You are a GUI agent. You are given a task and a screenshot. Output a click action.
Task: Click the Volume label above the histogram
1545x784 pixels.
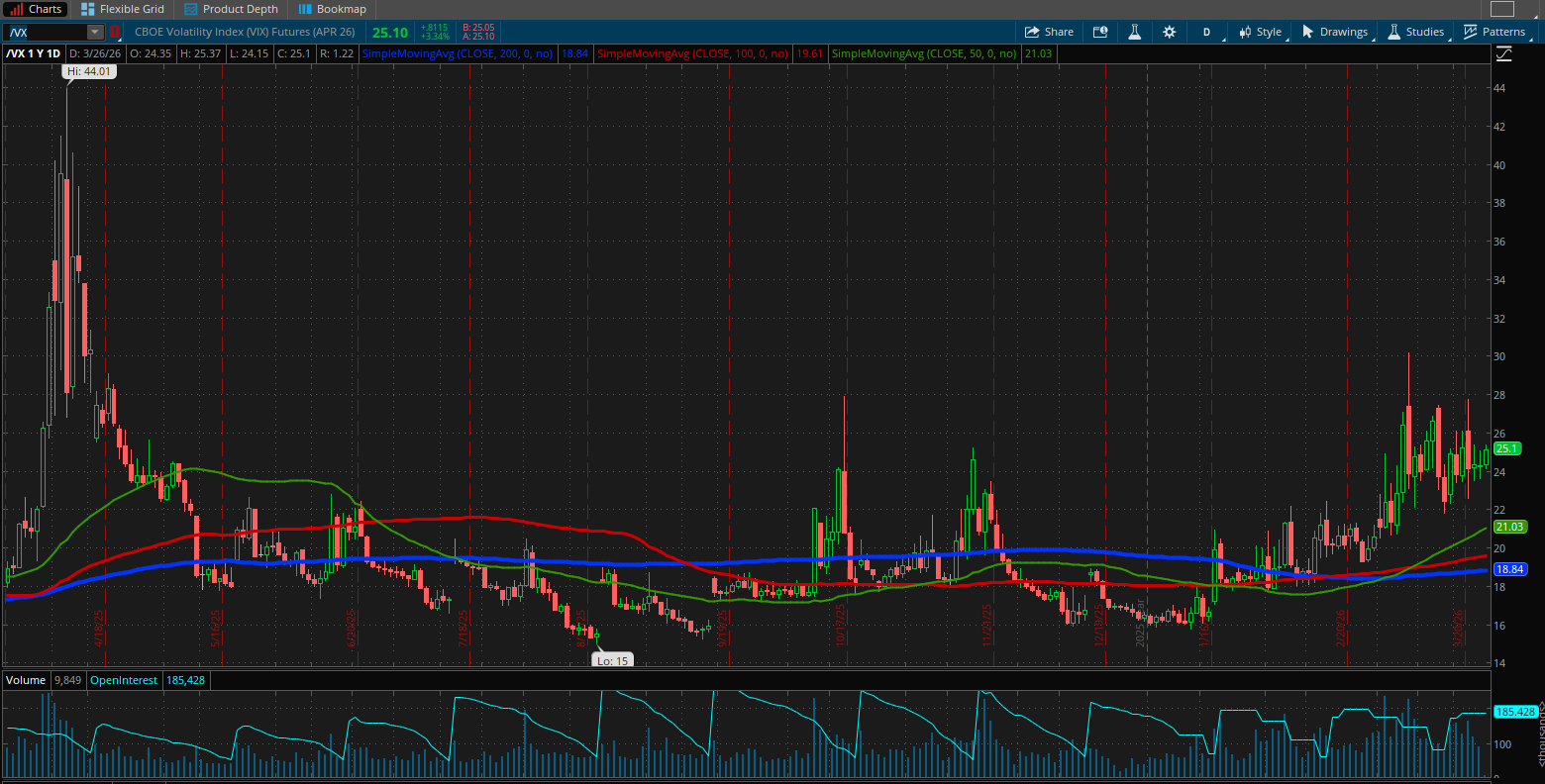25,680
